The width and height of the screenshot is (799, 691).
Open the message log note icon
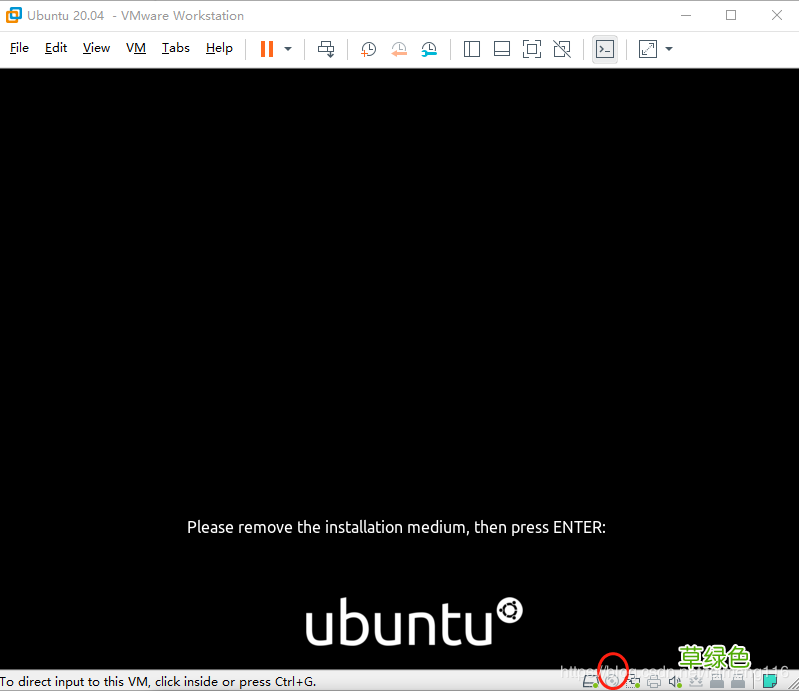[x=770, y=681]
